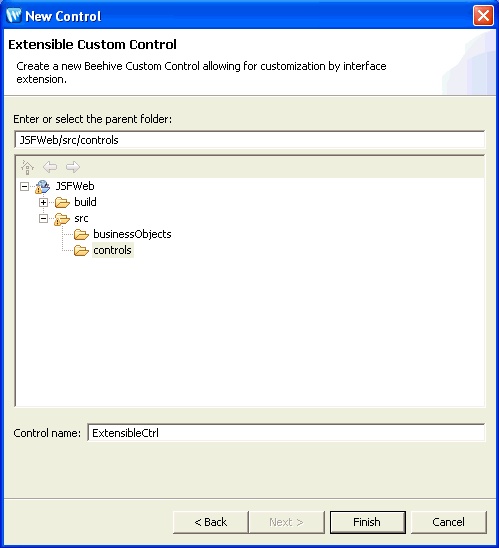
Task: Collapse the src folder node
Action: click(43, 218)
